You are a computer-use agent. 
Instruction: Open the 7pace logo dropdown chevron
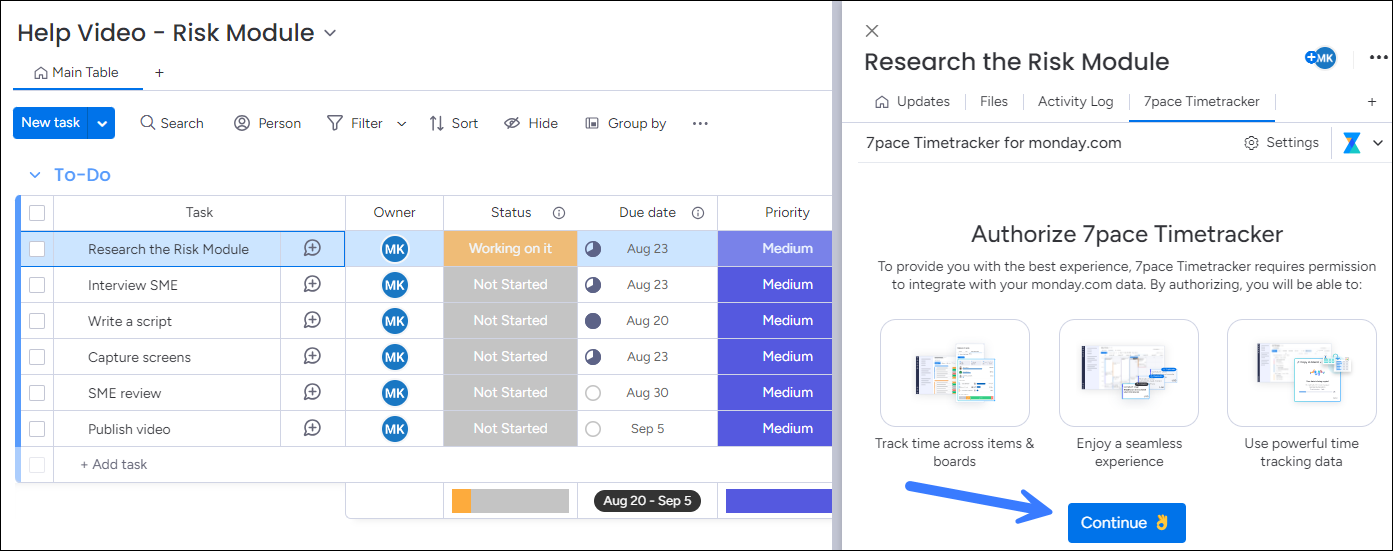click(1378, 143)
